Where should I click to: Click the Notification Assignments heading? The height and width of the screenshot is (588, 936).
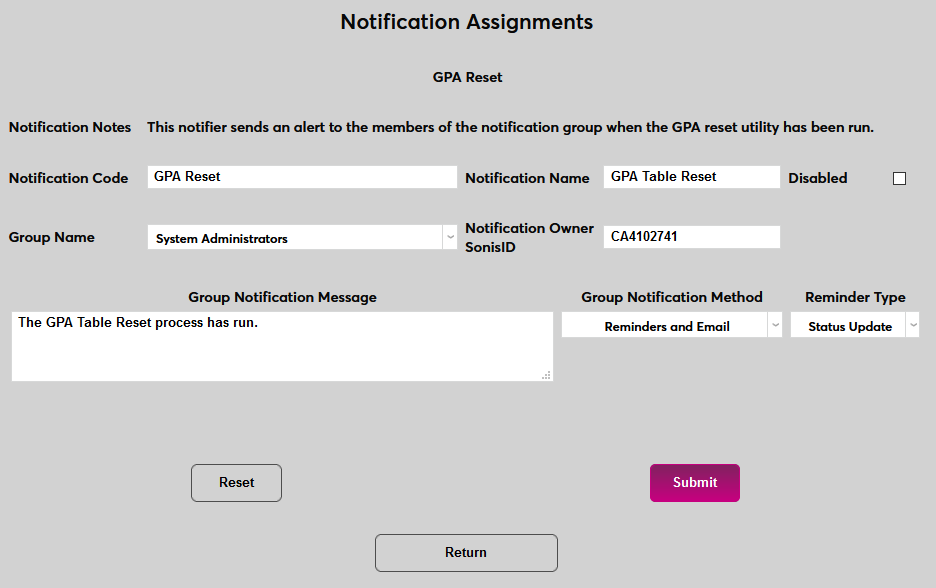[x=466, y=21]
